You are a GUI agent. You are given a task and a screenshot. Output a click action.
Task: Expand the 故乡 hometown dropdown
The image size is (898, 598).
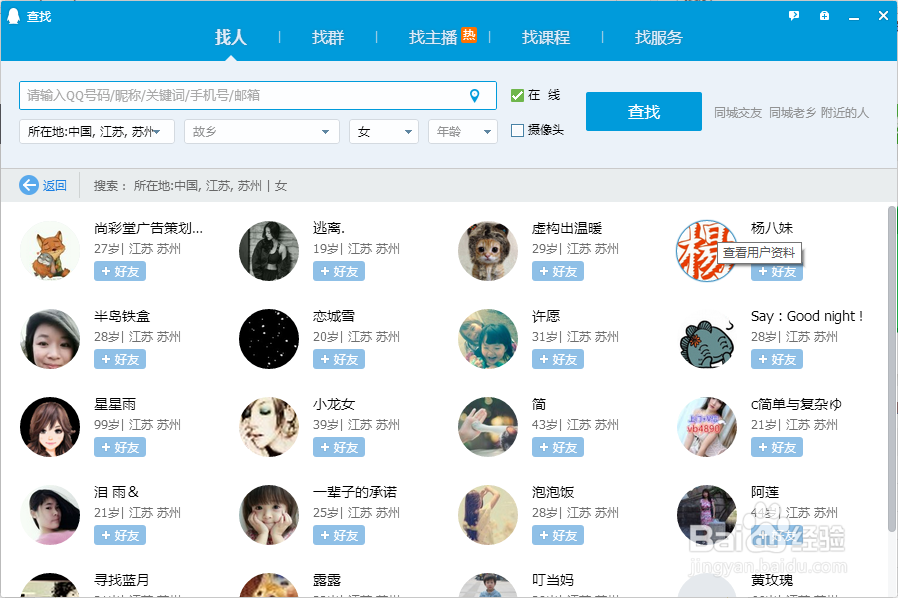[x=262, y=132]
